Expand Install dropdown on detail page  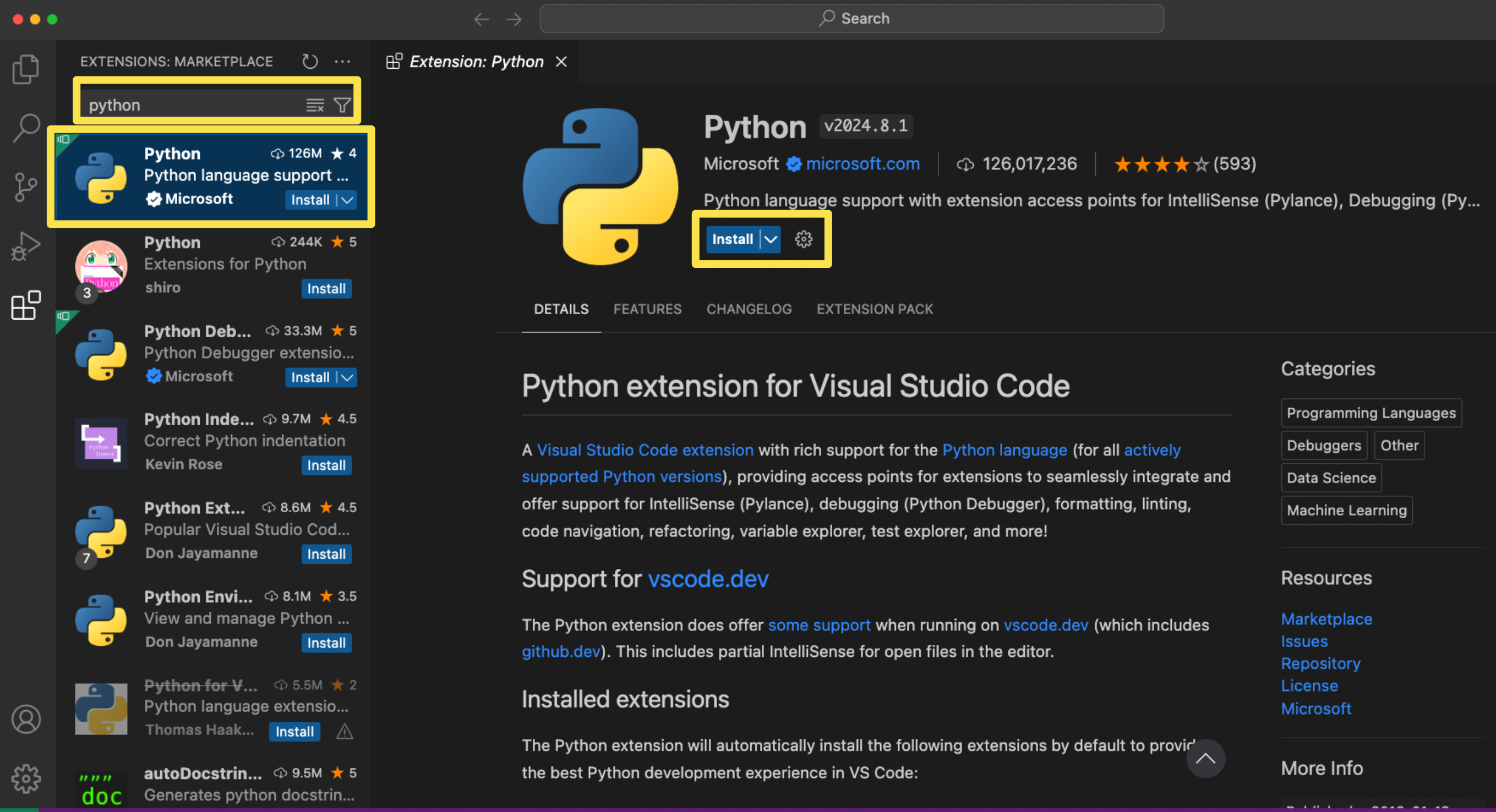(x=771, y=239)
